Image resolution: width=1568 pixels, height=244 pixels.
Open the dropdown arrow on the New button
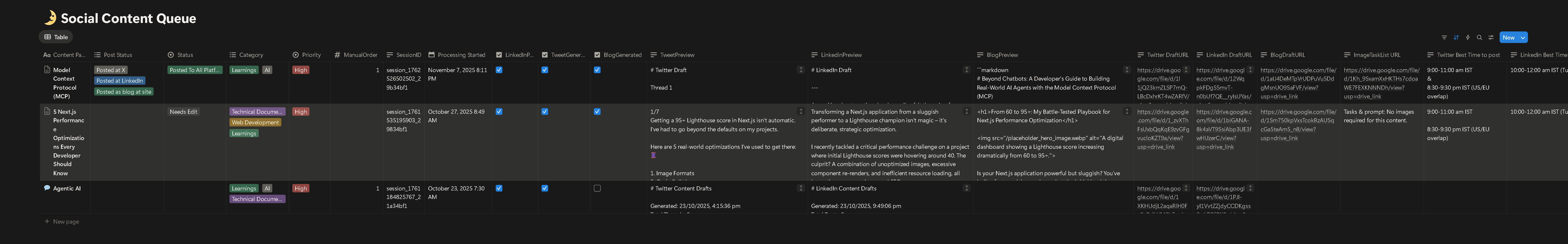1524,37
